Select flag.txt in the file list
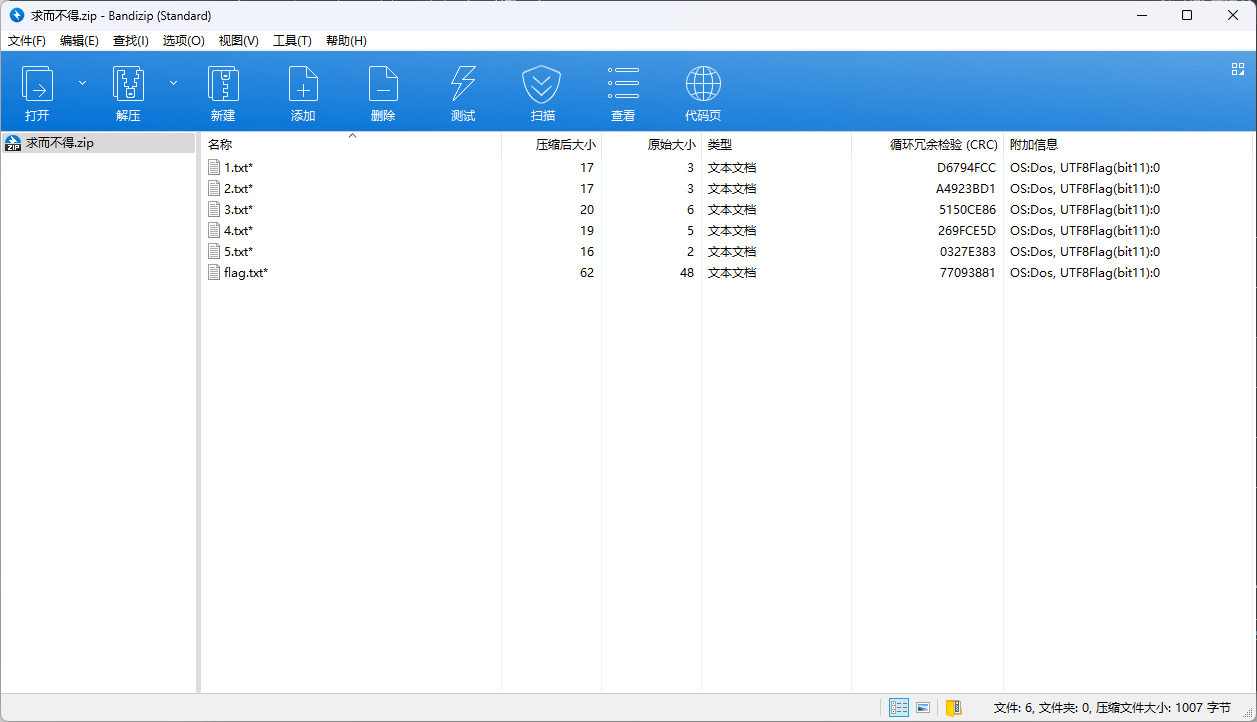 pyautogui.click(x=245, y=273)
